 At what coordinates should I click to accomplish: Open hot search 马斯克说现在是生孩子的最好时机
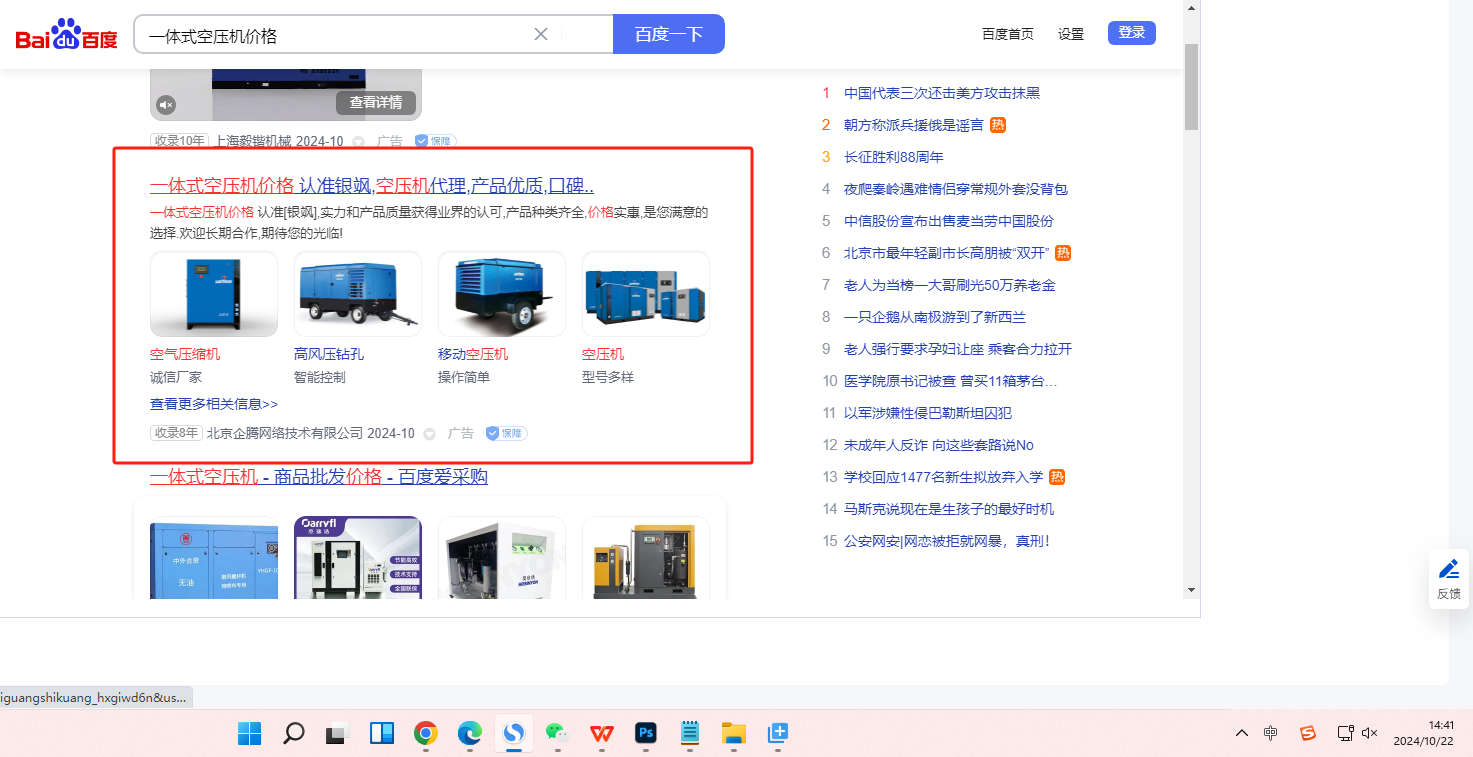tap(949, 509)
